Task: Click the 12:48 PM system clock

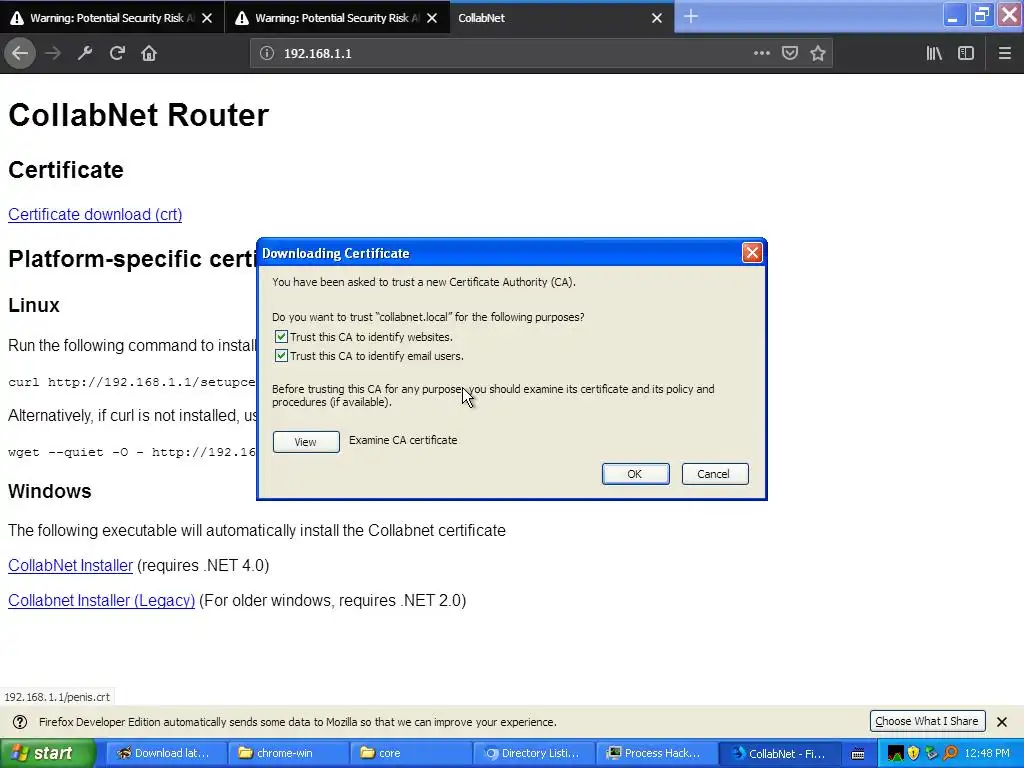Action: tap(987, 754)
